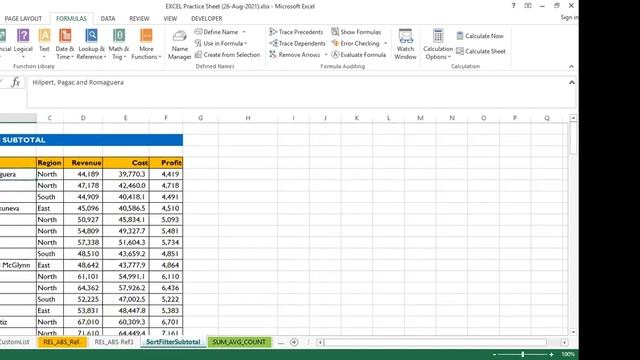Open SUM_AVG_COUNT sheet tab
The width and height of the screenshot is (640, 360).
(x=239, y=342)
